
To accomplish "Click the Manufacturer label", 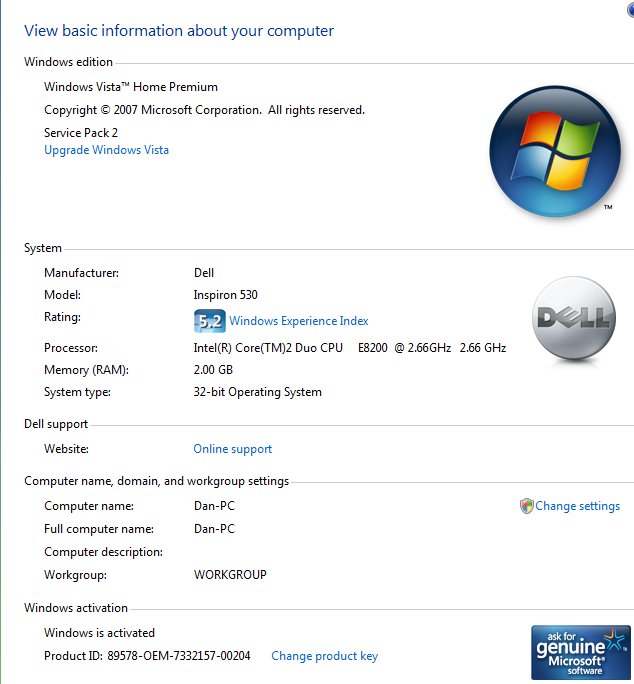I will (81, 273).
